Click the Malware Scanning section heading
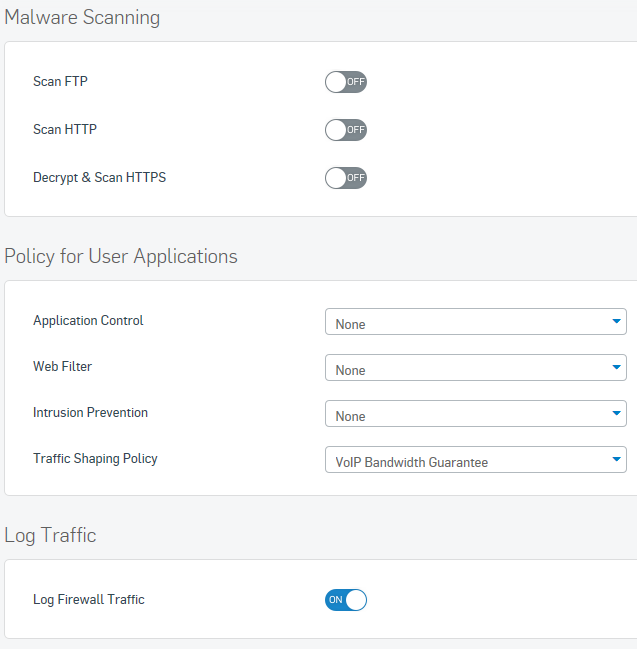The height and width of the screenshot is (649, 637). point(82,18)
